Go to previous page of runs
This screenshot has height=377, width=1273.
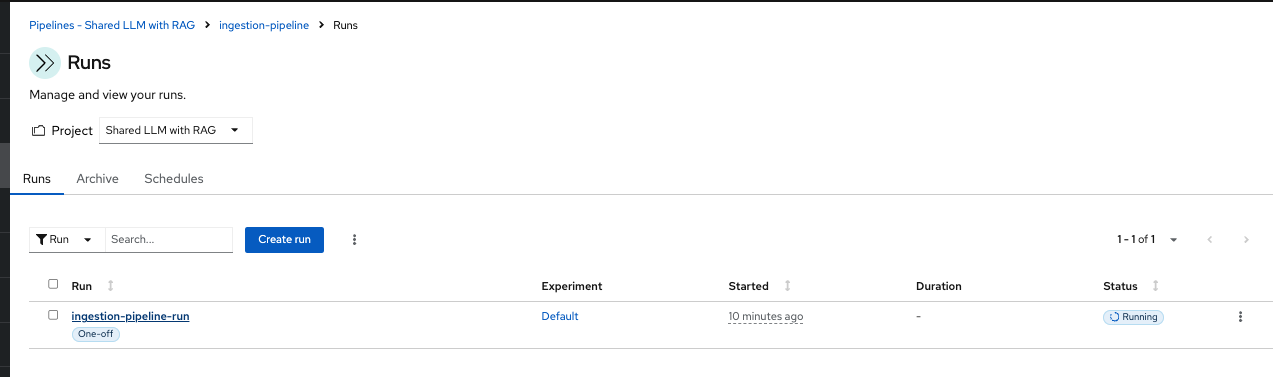tap(1210, 240)
